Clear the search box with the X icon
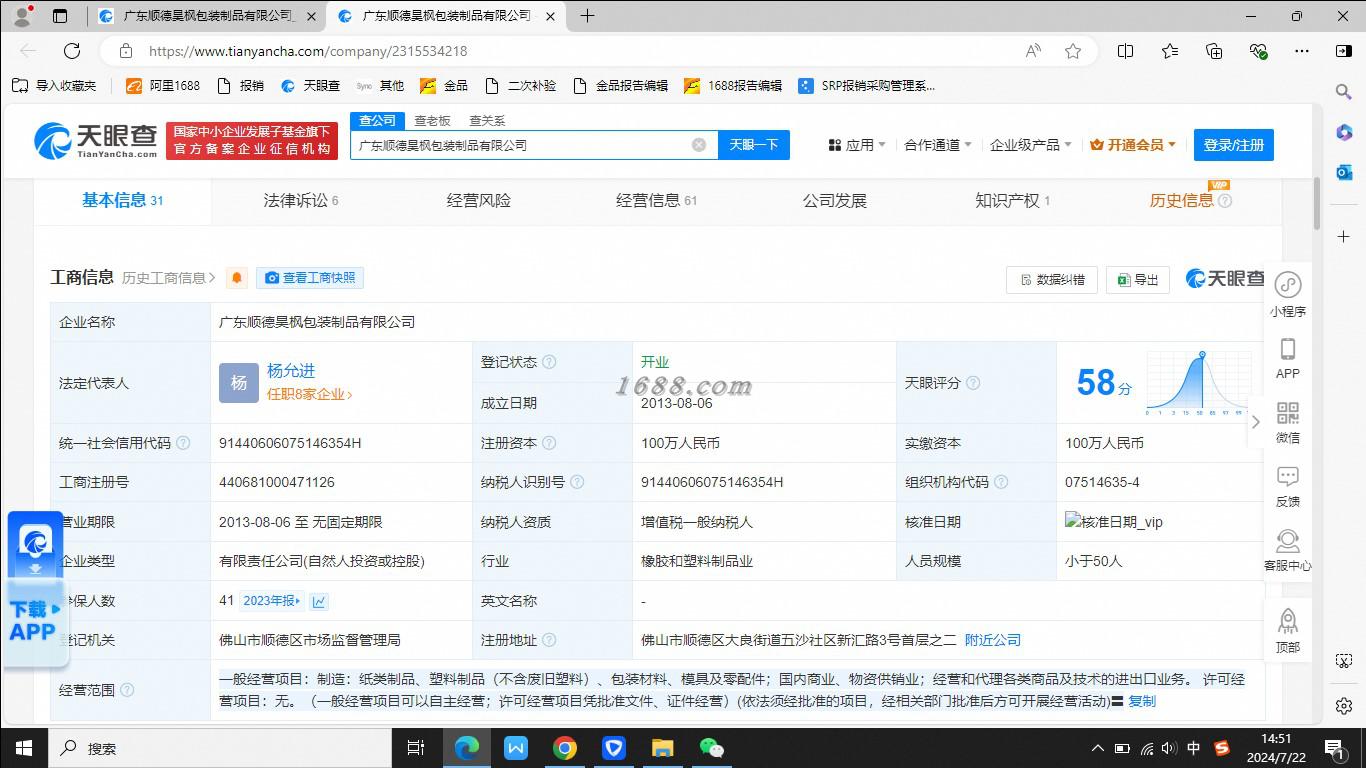The width and height of the screenshot is (1366, 768). pos(699,145)
